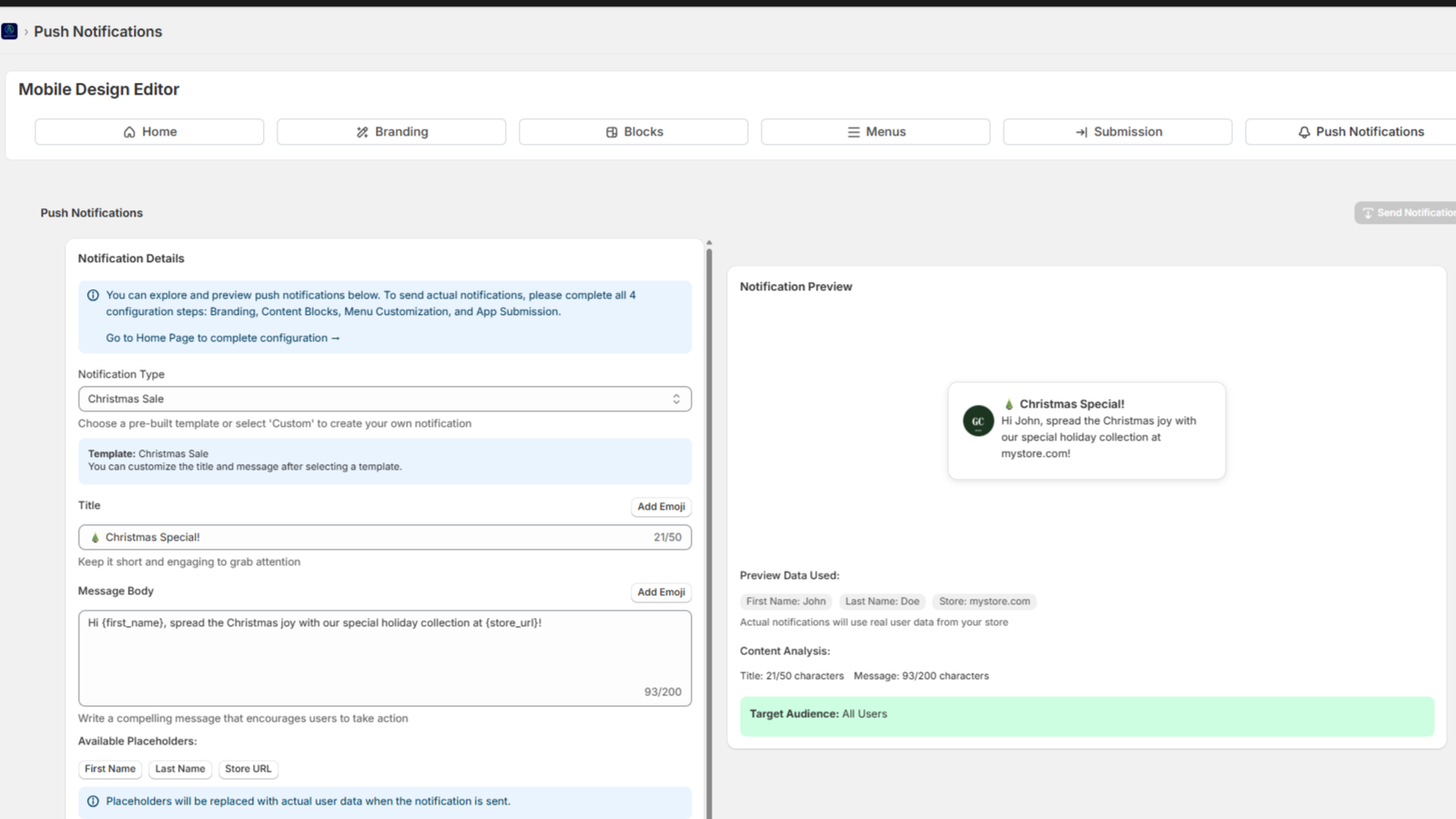
Task: Click the Send Notification button
Action: (x=1406, y=212)
